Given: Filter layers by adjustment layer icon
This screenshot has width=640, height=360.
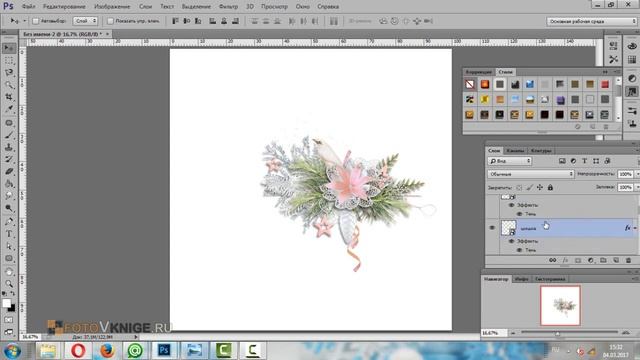Looking at the screenshot, I should pos(573,161).
